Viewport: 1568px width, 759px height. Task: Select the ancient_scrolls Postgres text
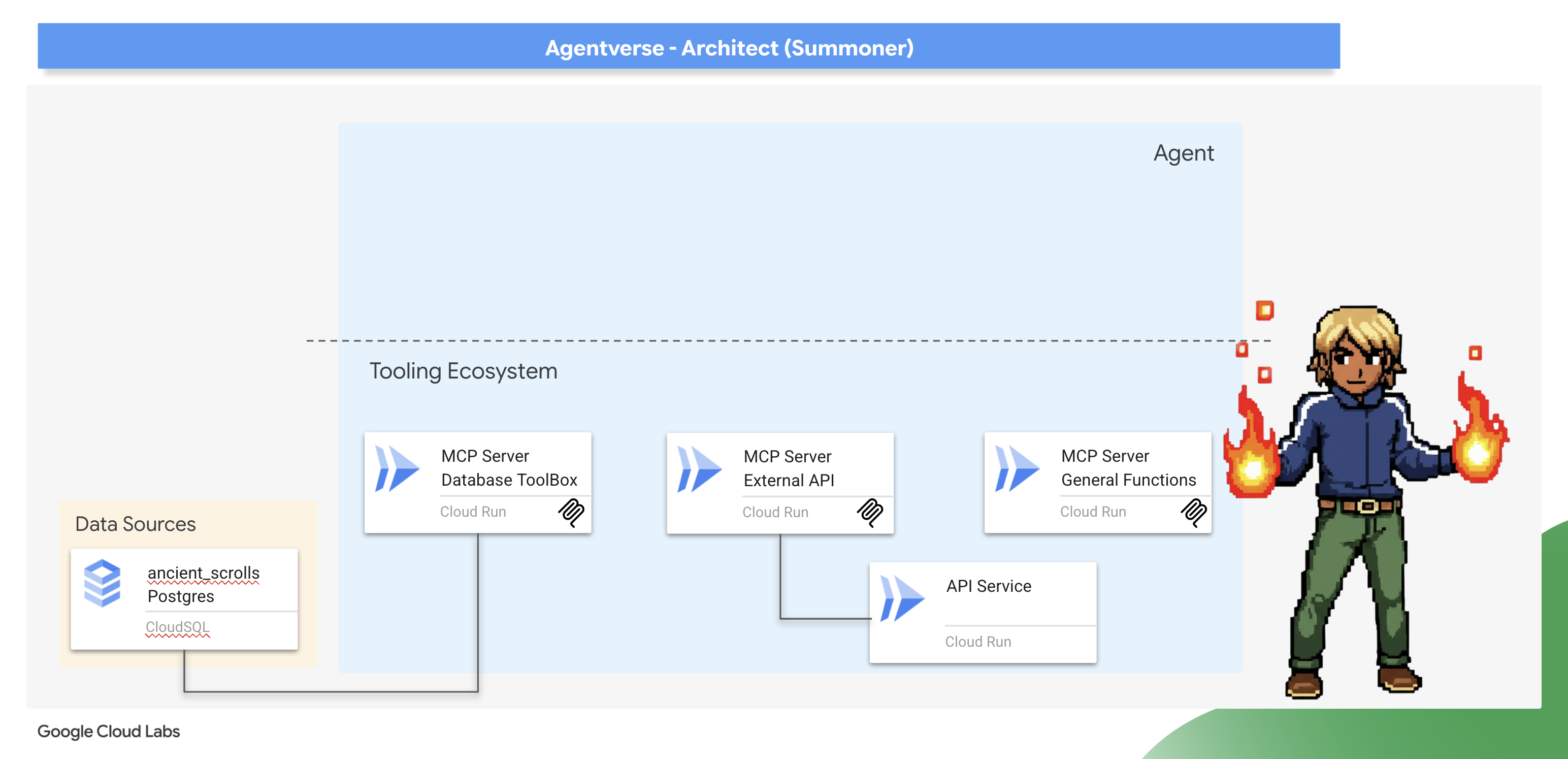coord(203,584)
